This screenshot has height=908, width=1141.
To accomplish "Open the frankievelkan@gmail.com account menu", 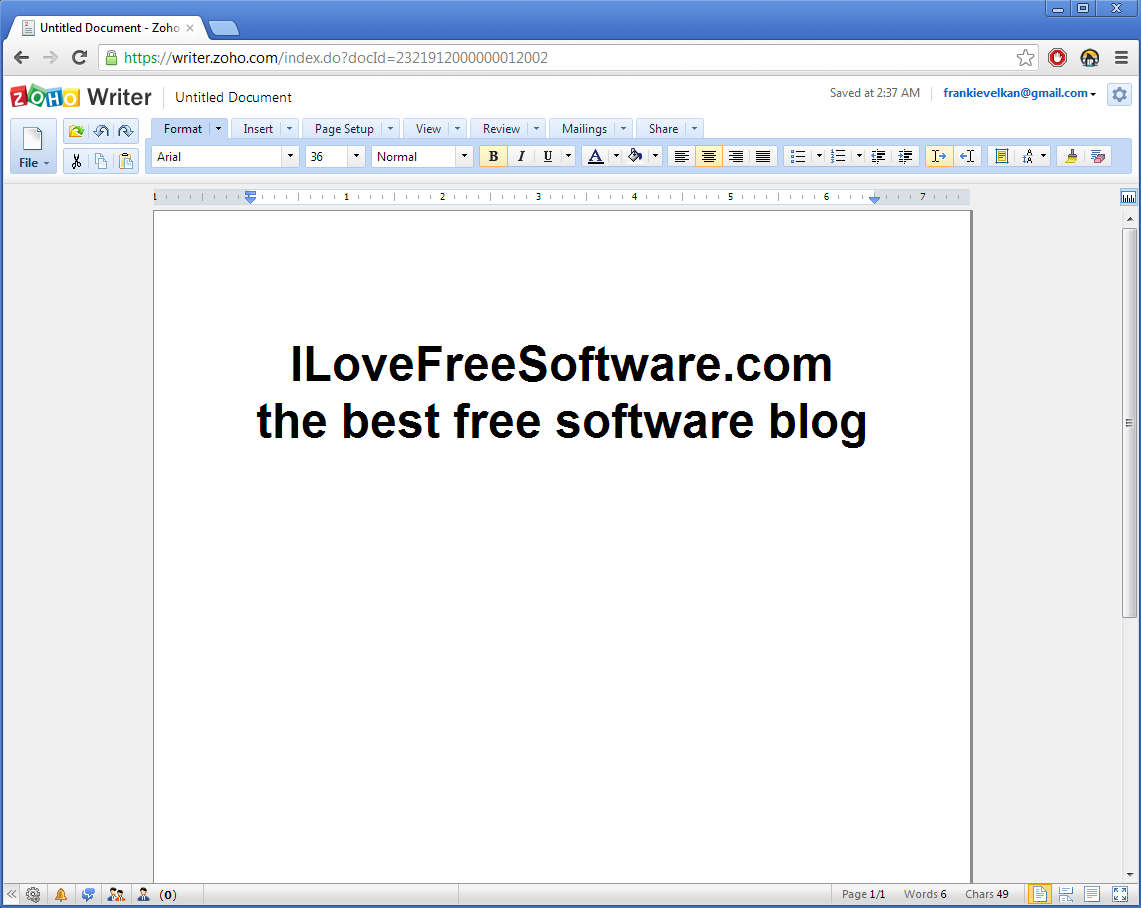I will click(x=1019, y=93).
